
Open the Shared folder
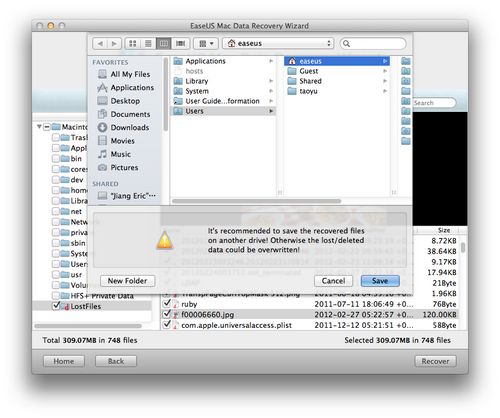[337, 81]
